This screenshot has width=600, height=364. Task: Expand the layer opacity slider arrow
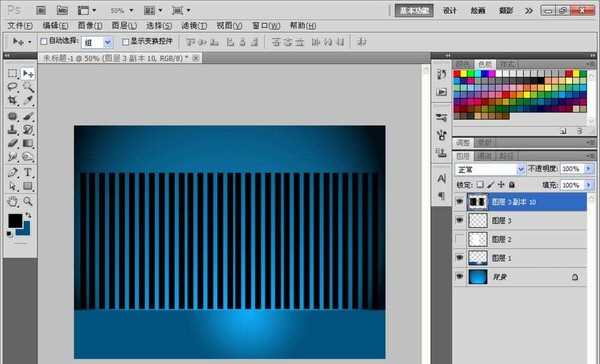[x=589, y=169]
